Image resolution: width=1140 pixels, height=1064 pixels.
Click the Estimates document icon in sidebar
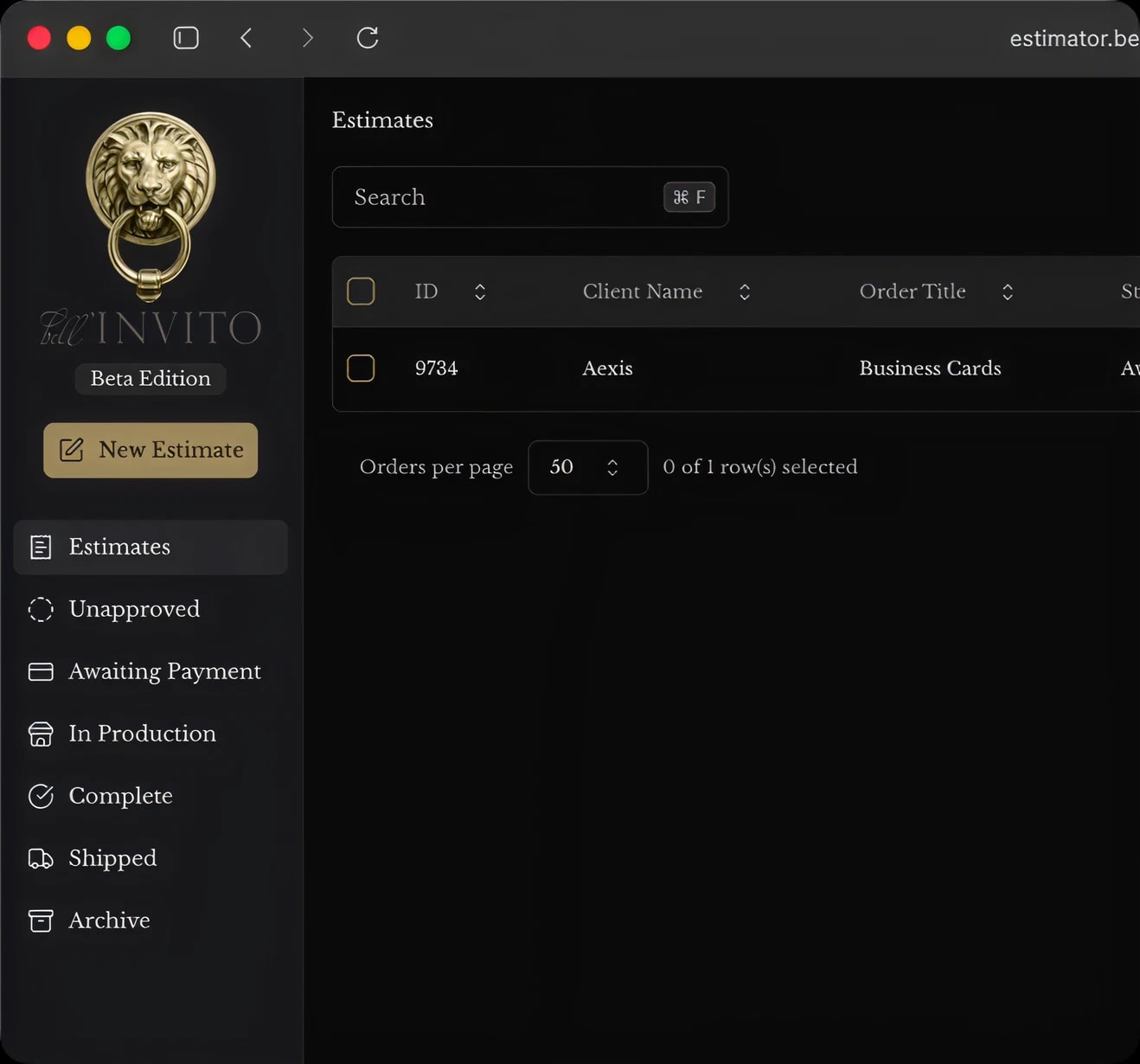(x=41, y=547)
